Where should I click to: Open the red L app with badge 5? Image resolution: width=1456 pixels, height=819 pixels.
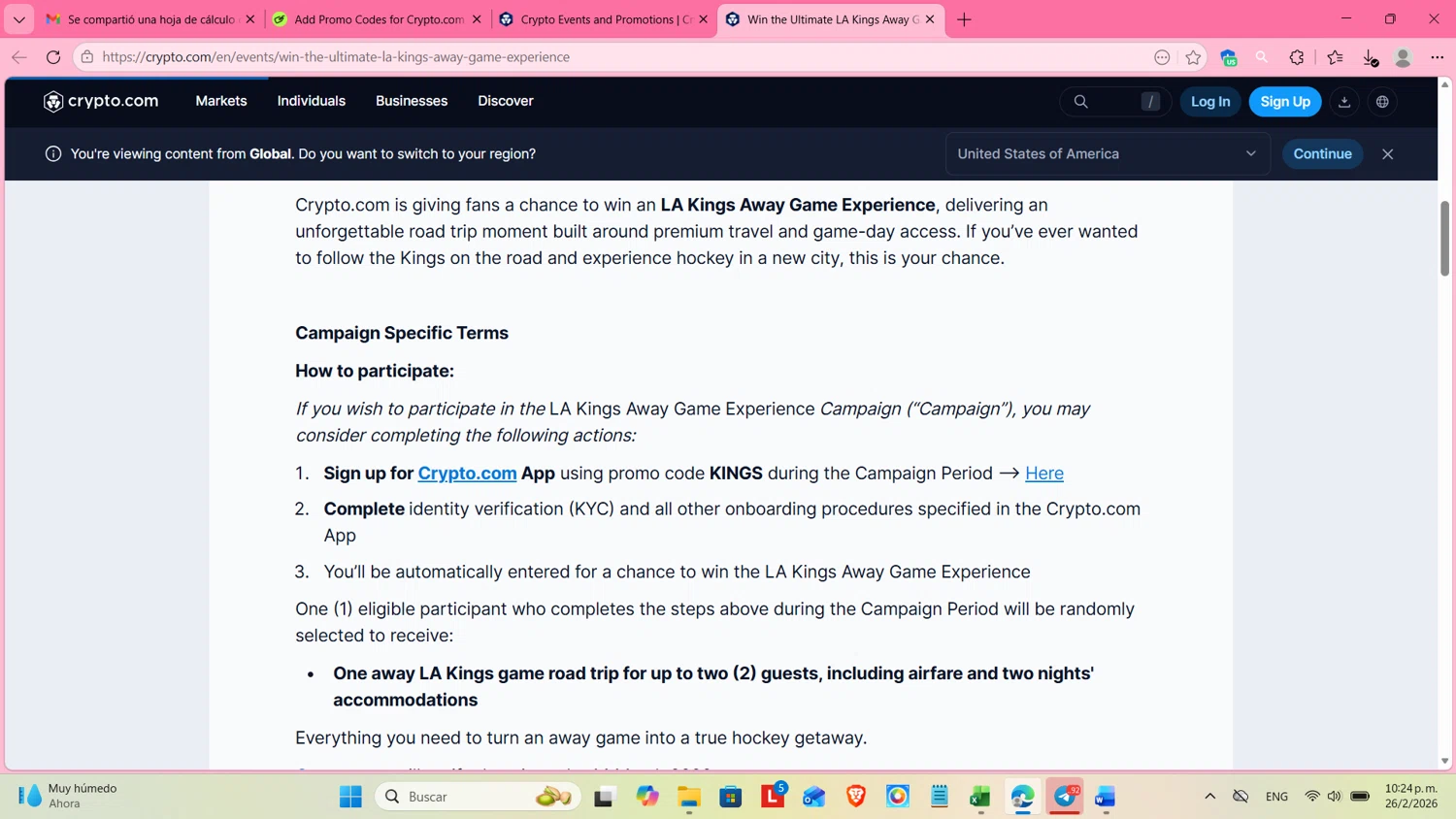pos(774,797)
